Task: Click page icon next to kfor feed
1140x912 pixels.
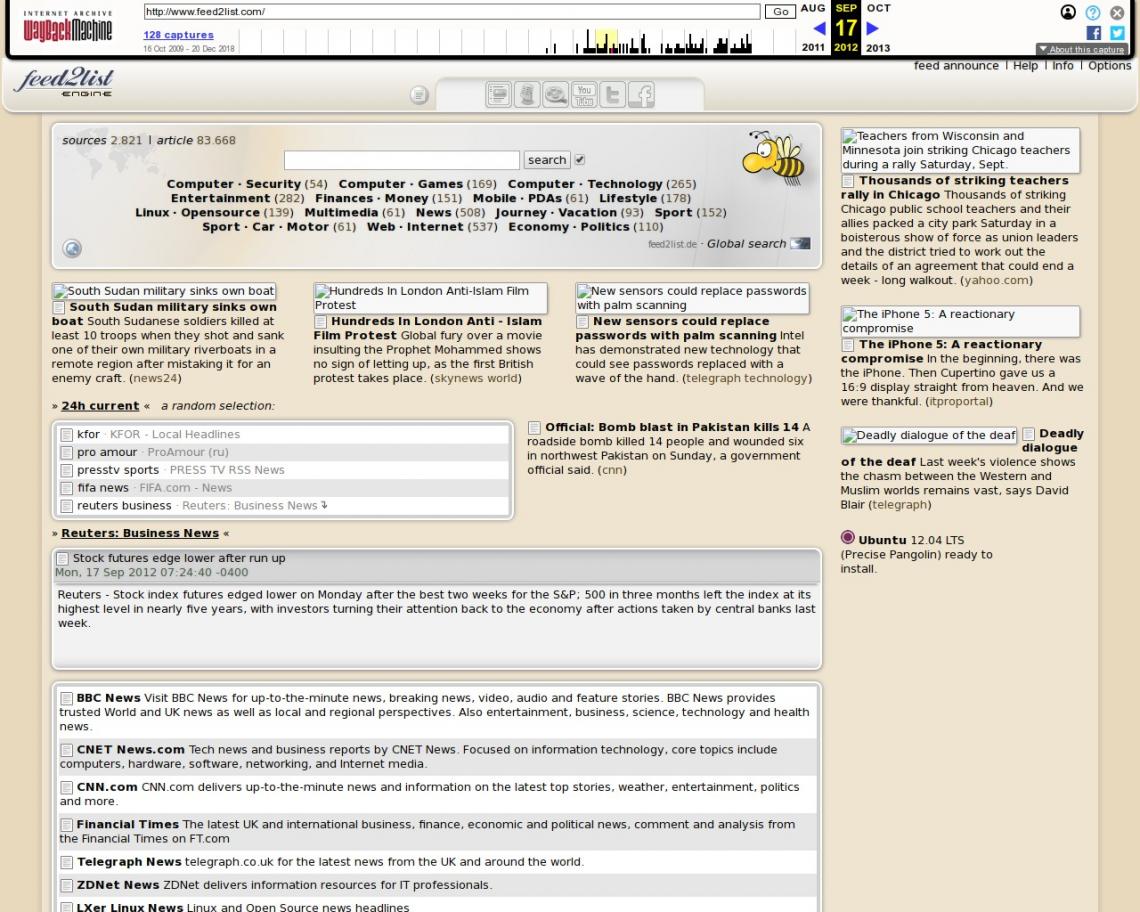Action: pos(66,435)
